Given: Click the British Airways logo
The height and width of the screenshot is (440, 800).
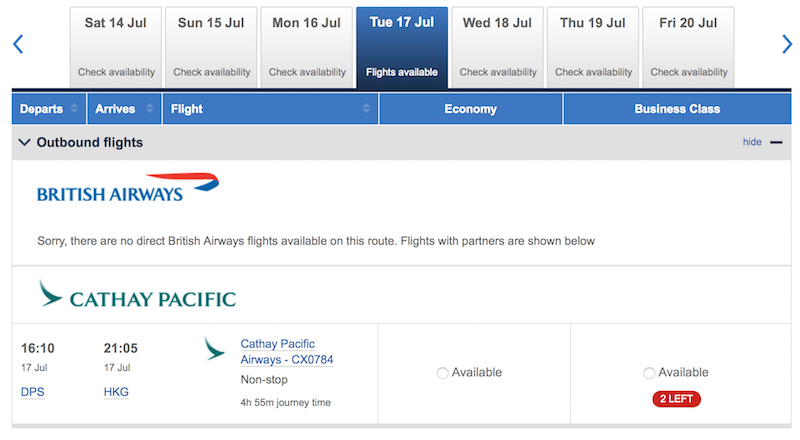Looking at the screenshot, I should (128, 188).
